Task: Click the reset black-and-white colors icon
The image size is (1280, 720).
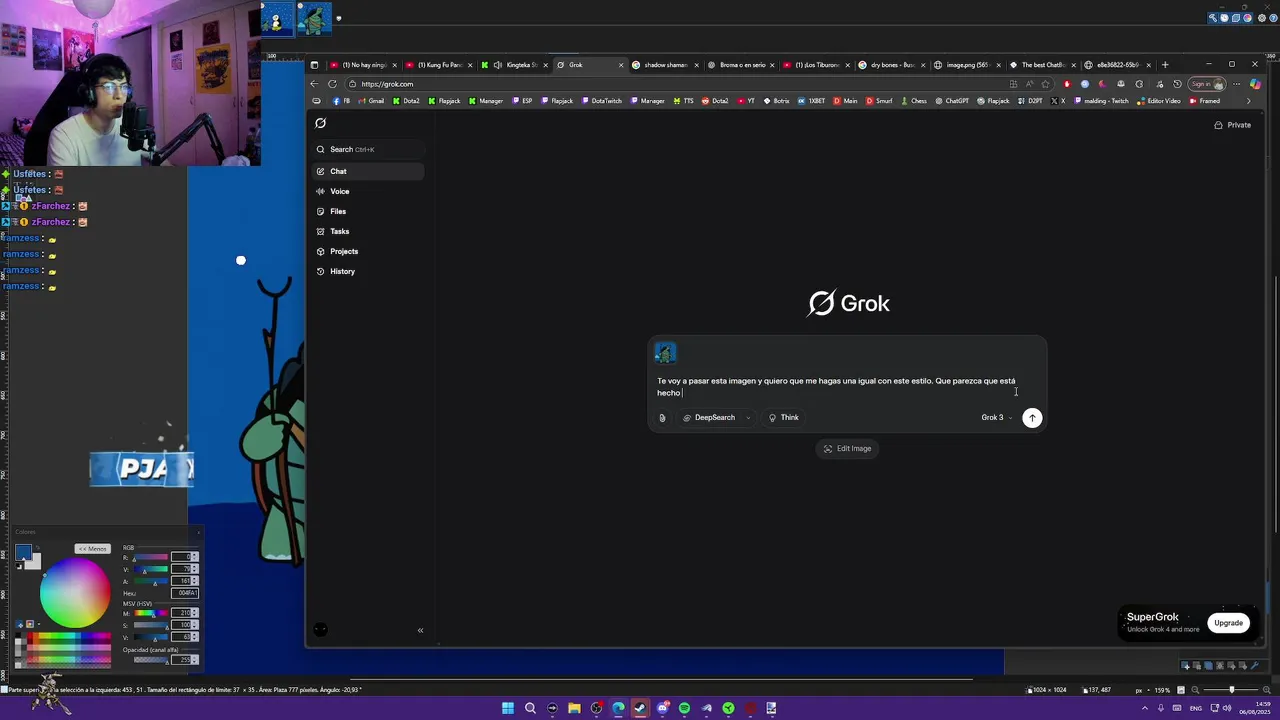Action: pyautogui.click(x=19, y=567)
